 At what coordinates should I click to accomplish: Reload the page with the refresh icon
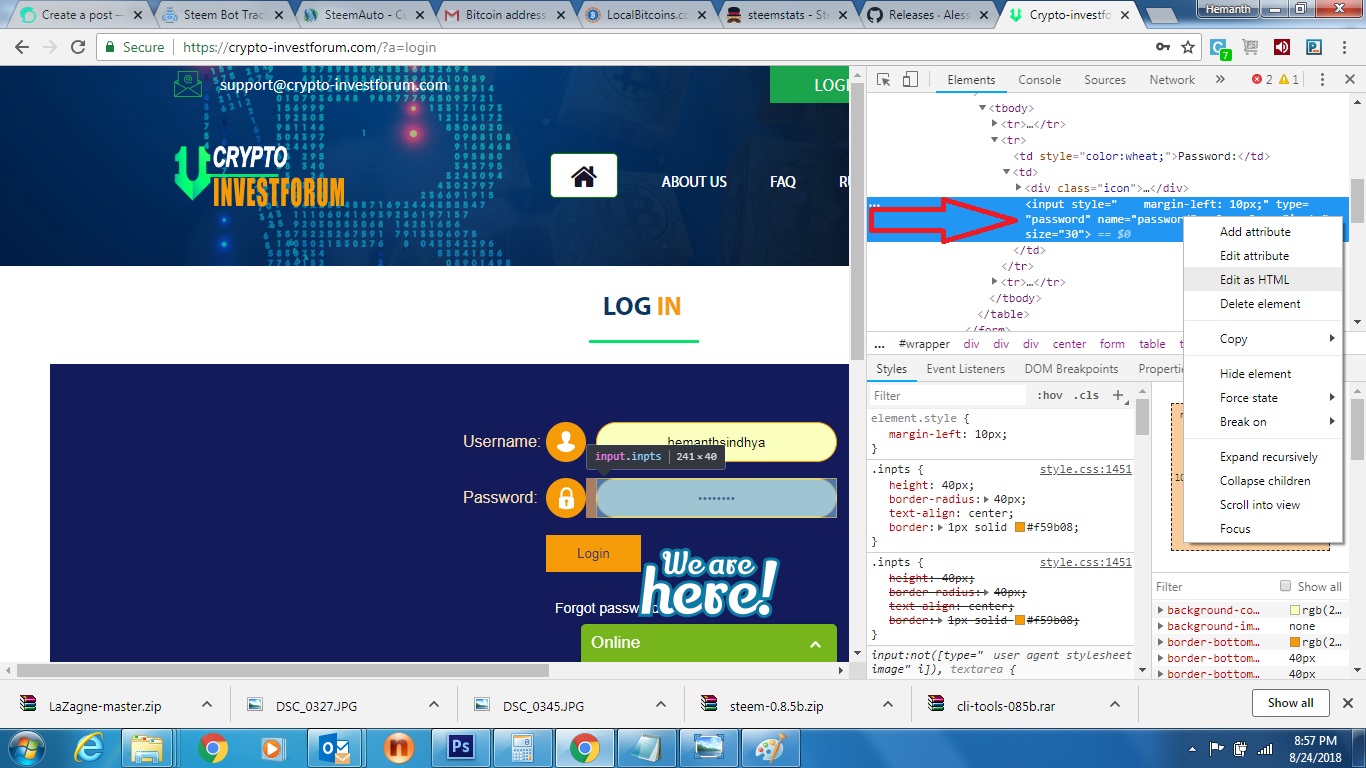(78, 47)
